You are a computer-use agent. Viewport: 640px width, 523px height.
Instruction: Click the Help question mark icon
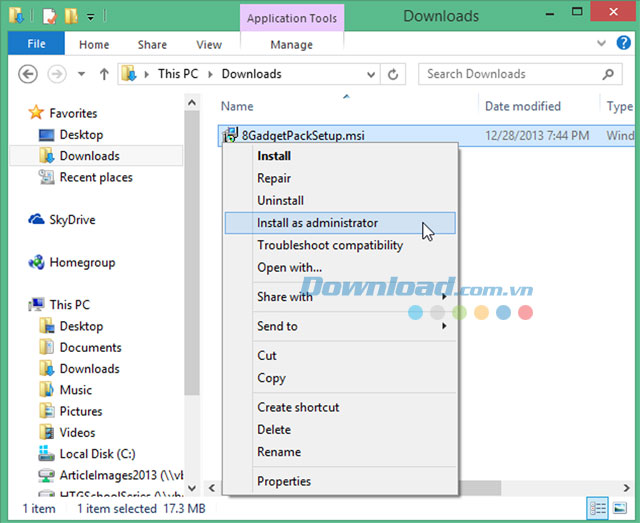(x=626, y=45)
